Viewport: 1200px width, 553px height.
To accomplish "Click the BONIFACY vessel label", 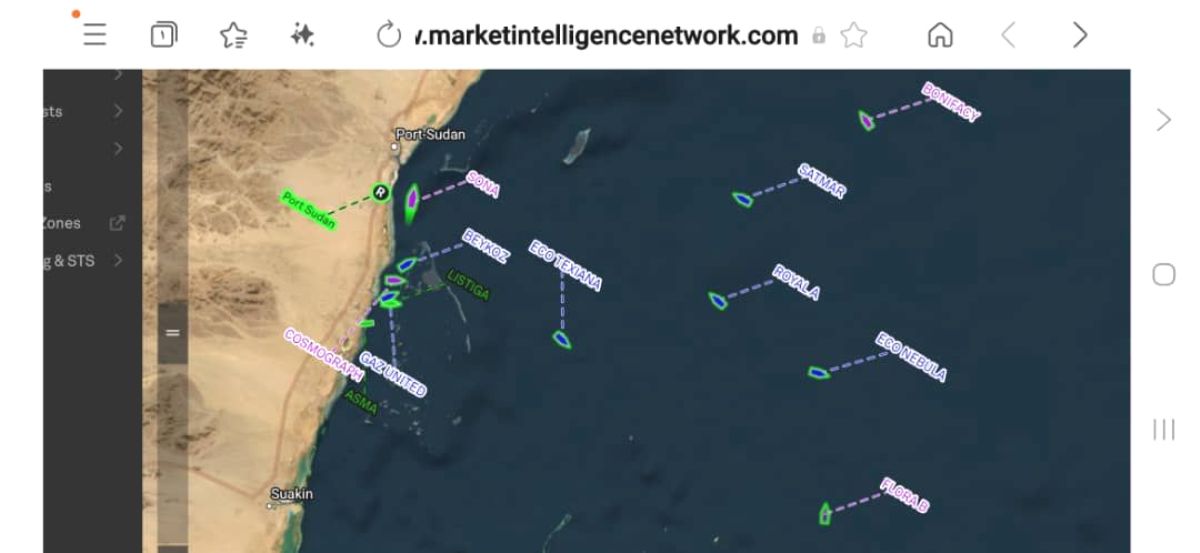I will click(950, 102).
